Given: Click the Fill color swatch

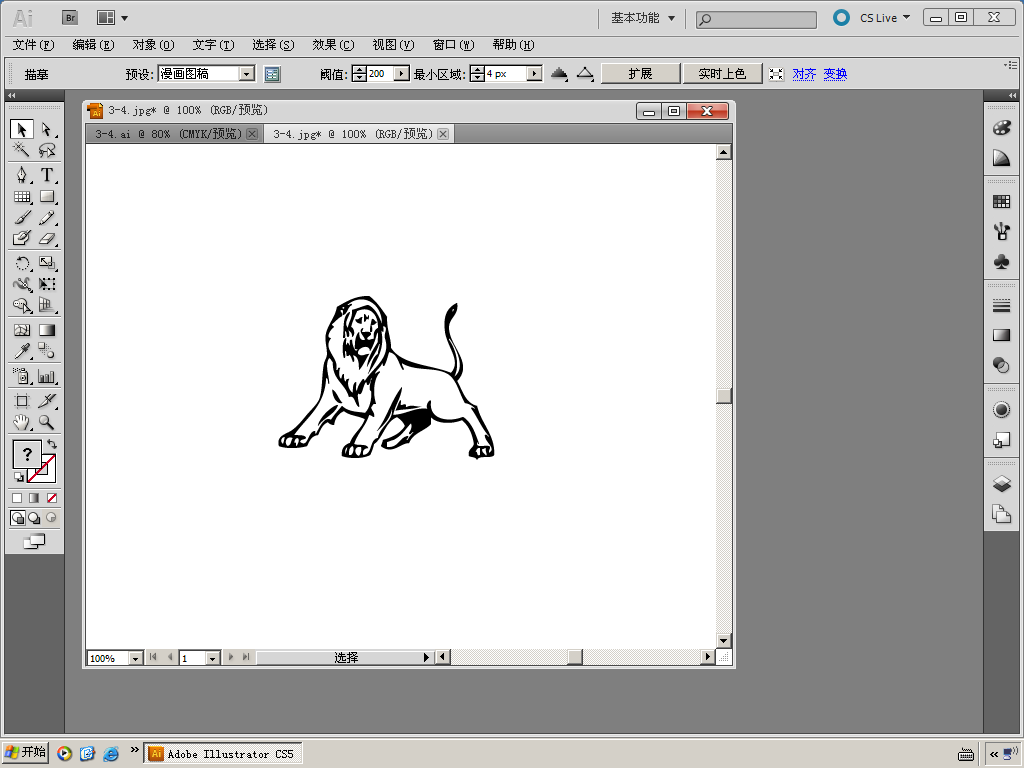Looking at the screenshot, I should [x=27, y=454].
